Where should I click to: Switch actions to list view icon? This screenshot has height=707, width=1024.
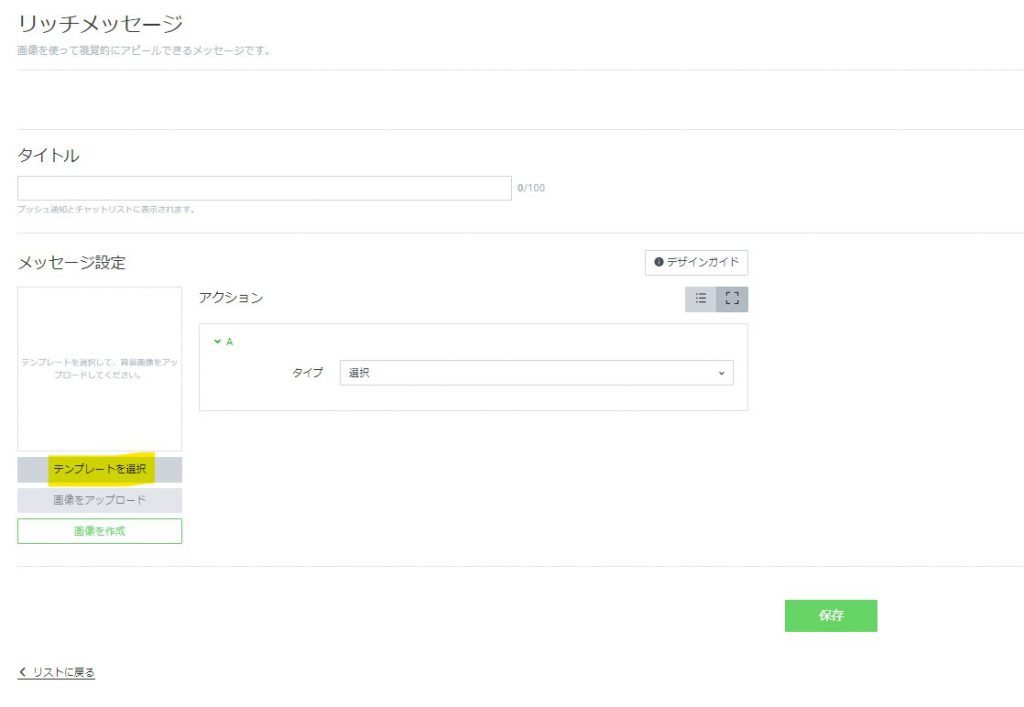[701, 299]
